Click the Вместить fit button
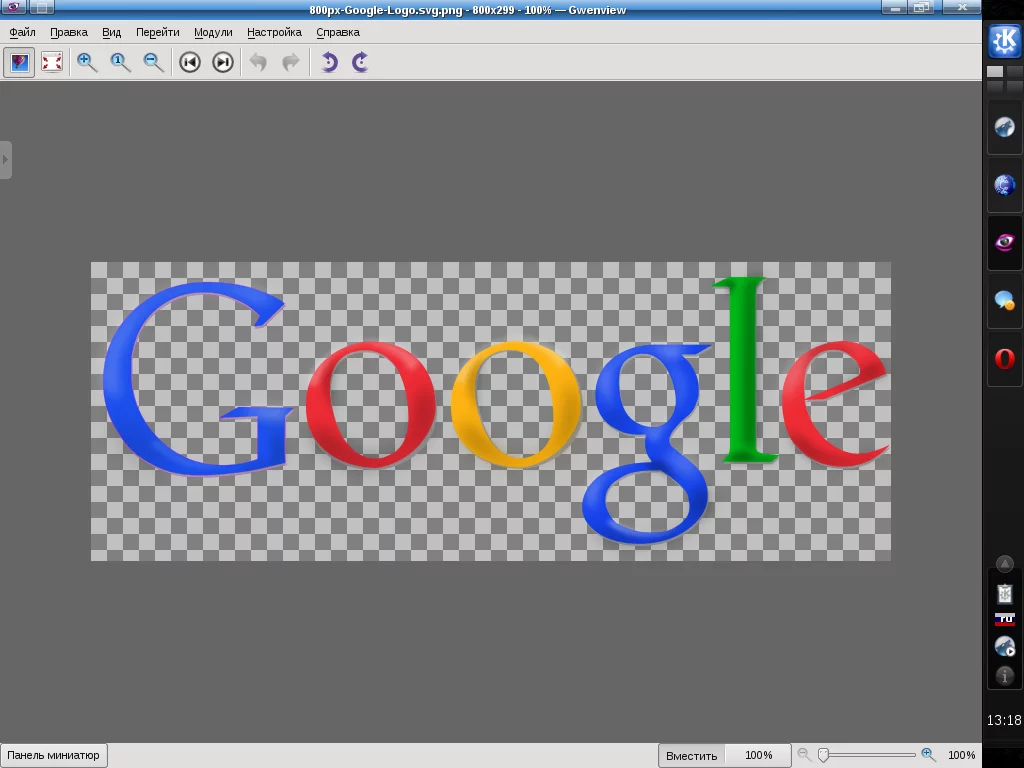This screenshot has height=768, width=1024. pos(691,756)
